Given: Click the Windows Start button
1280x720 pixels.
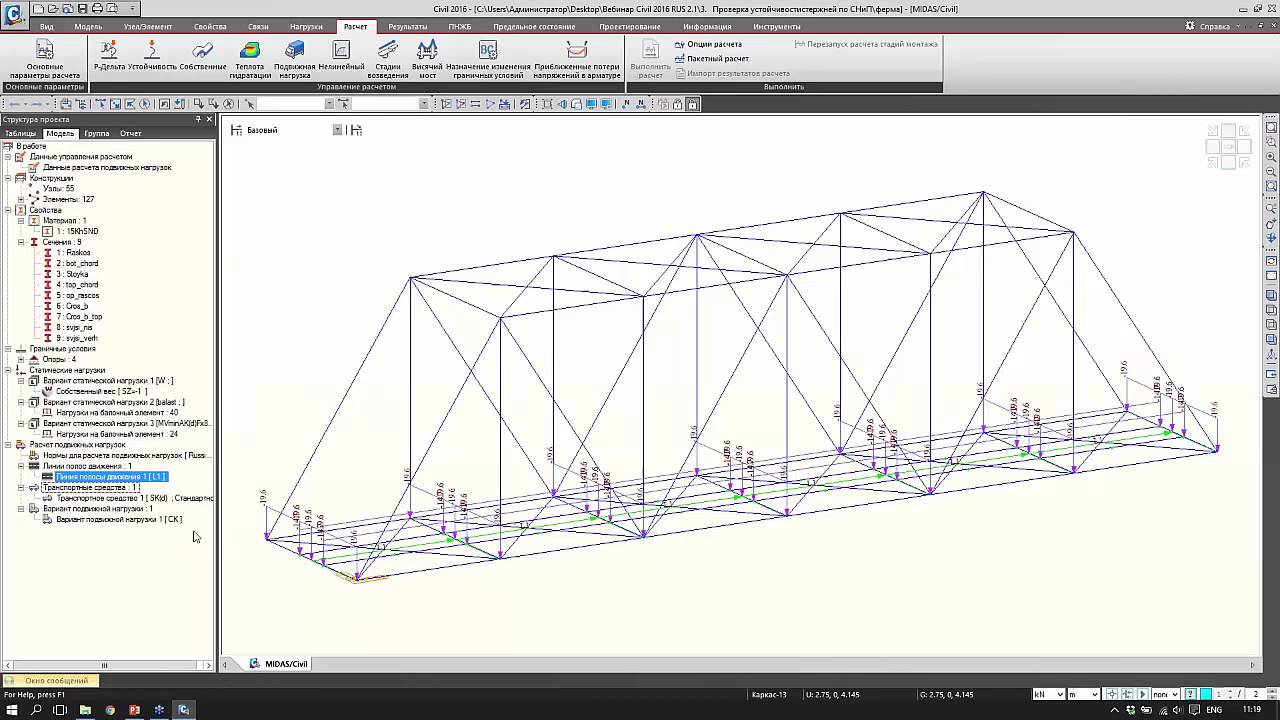Looking at the screenshot, I should click(12, 710).
